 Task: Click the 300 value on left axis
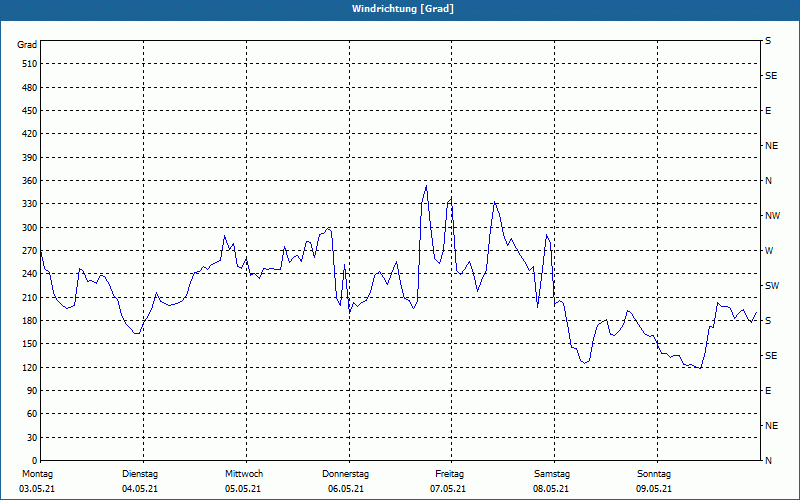point(30,228)
